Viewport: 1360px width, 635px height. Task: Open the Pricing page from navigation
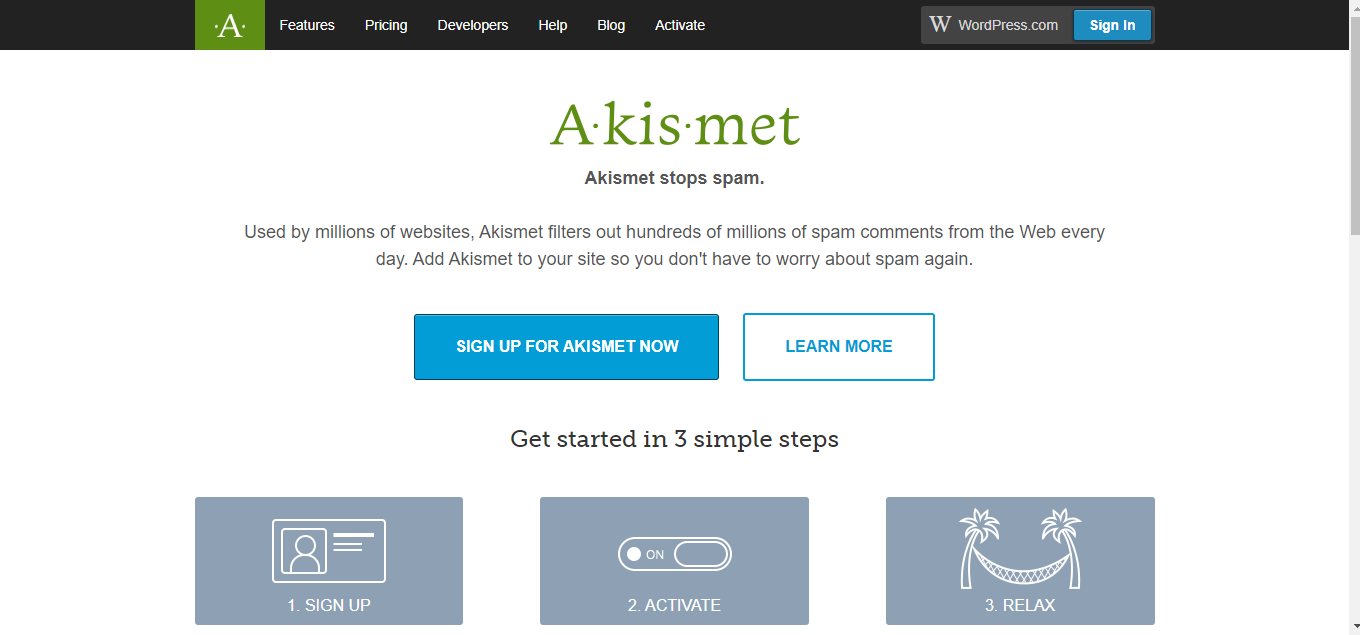point(386,25)
